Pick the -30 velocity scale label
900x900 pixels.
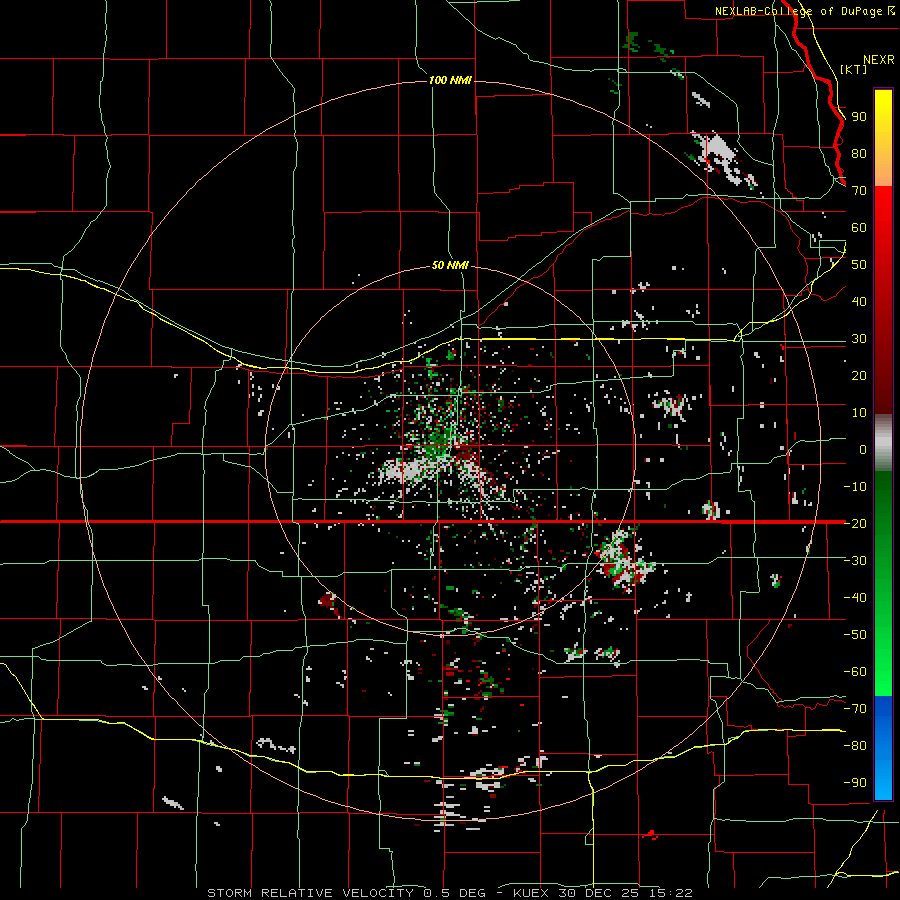pos(855,560)
